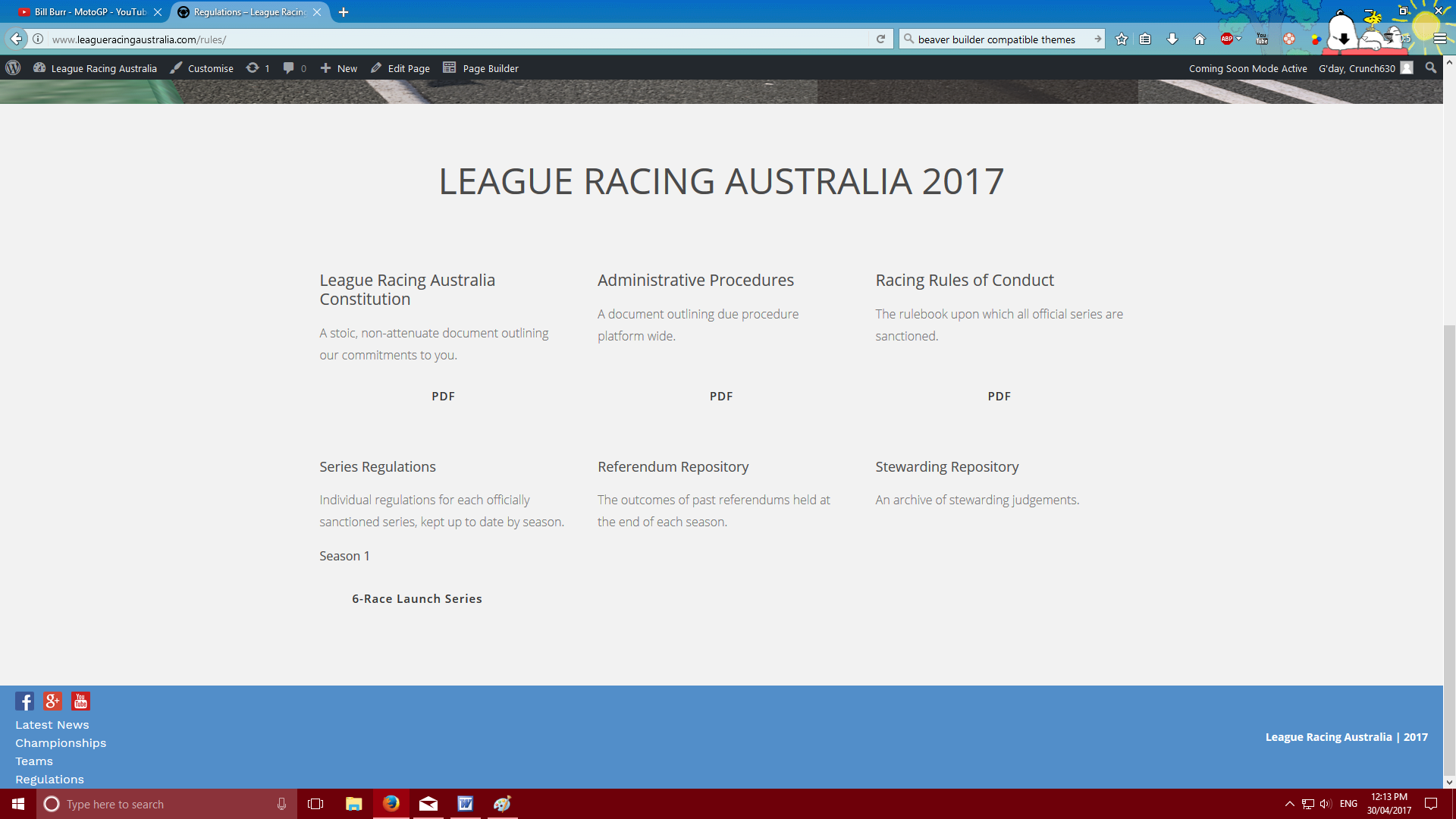Bookmark this page with star icon
Image resolution: width=1456 pixels, height=819 pixels.
click(1122, 39)
